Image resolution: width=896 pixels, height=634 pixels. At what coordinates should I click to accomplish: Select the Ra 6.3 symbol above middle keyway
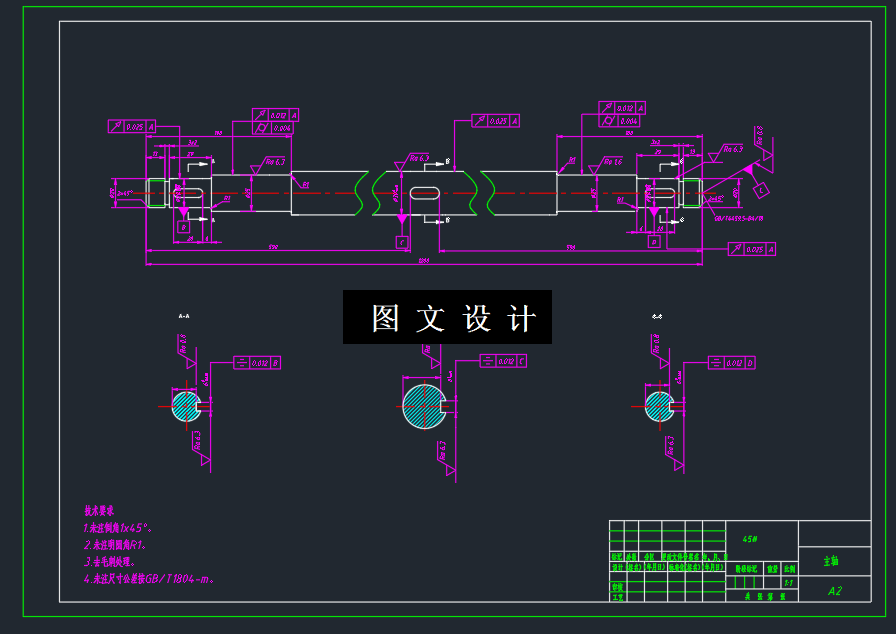point(411,161)
